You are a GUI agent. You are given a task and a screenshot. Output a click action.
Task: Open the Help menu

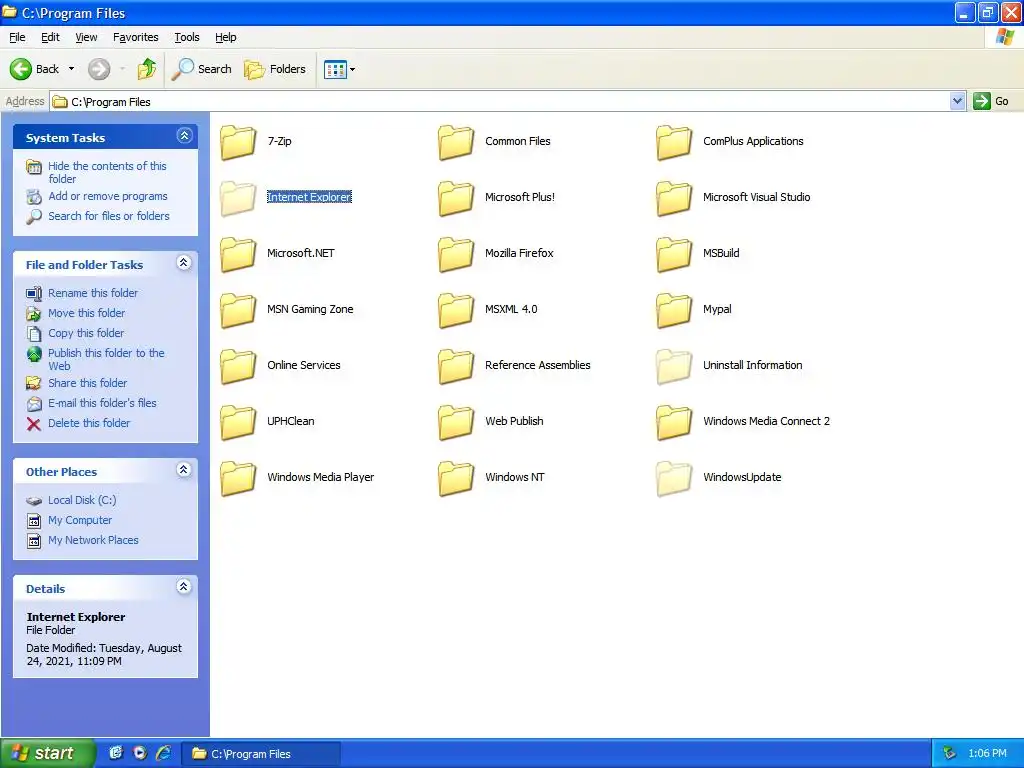(225, 37)
